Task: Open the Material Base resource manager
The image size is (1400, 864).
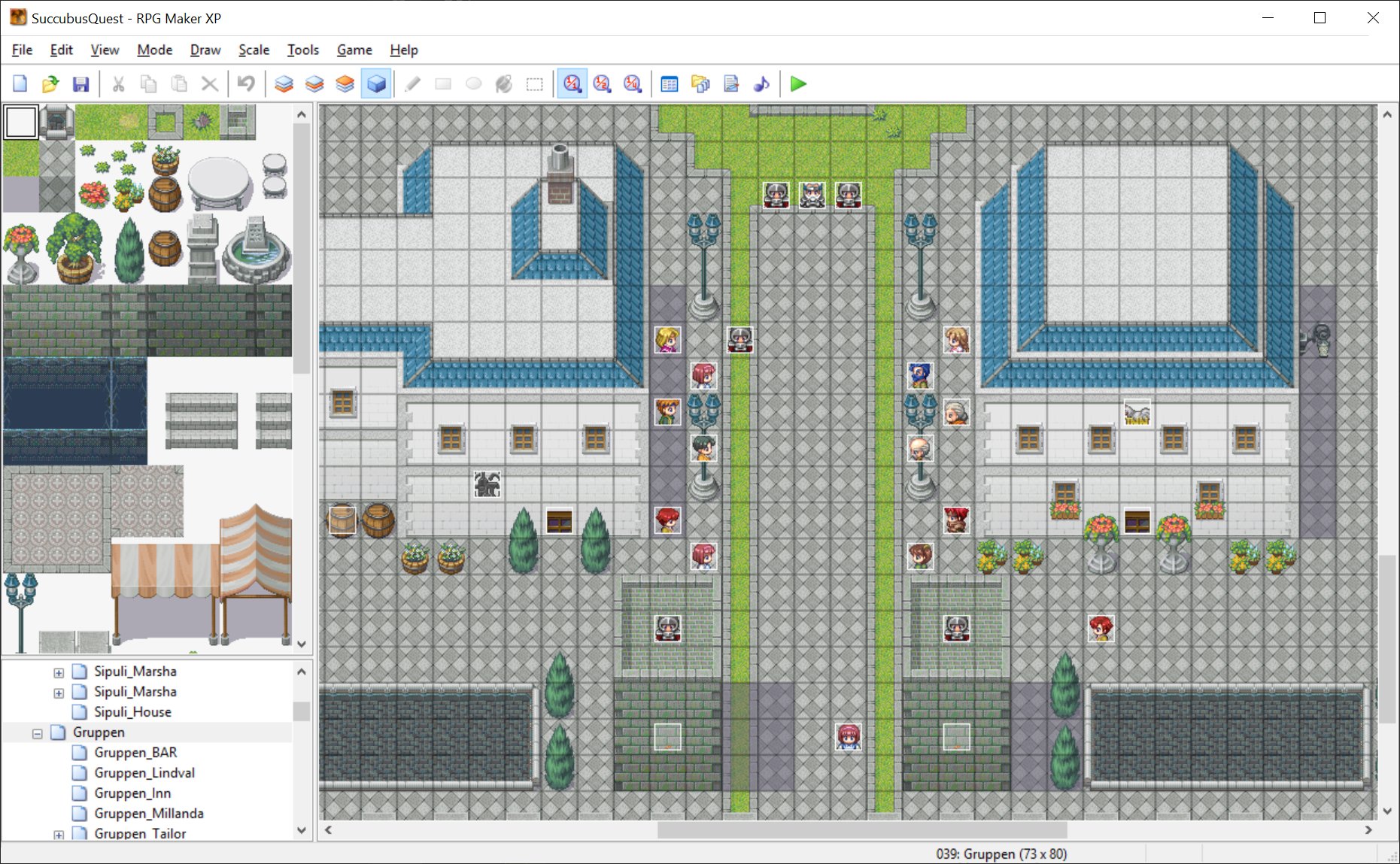Action: point(700,83)
